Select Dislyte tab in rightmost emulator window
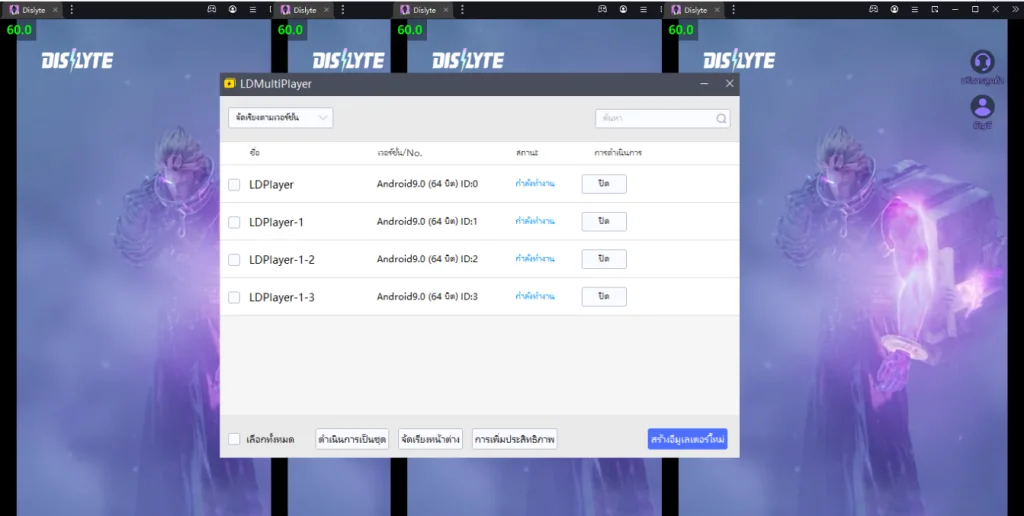This screenshot has width=1024, height=516. 696,10
